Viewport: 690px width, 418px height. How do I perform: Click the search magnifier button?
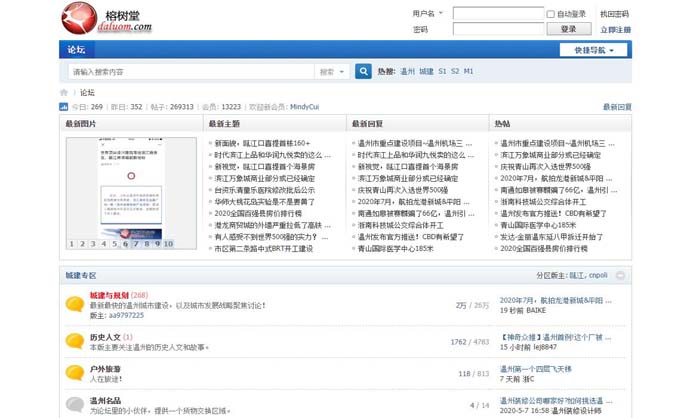tap(364, 72)
